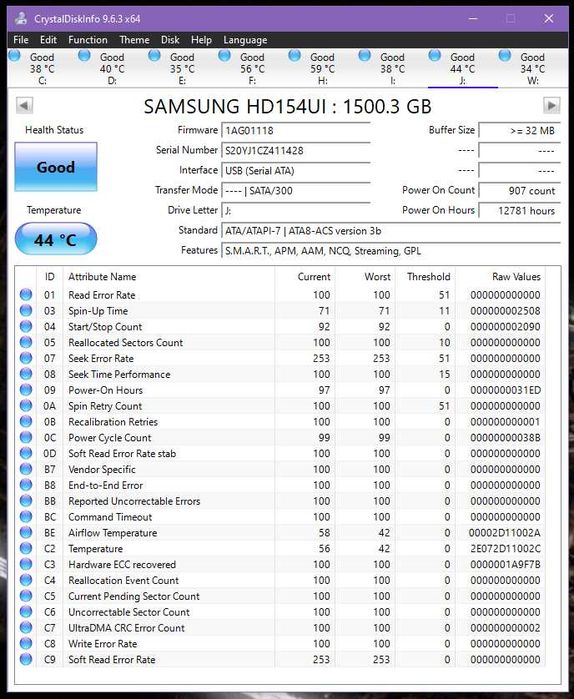The height and width of the screenshot is (699, 574).
Task: Open the Help menu
Action: click(201, 40)
